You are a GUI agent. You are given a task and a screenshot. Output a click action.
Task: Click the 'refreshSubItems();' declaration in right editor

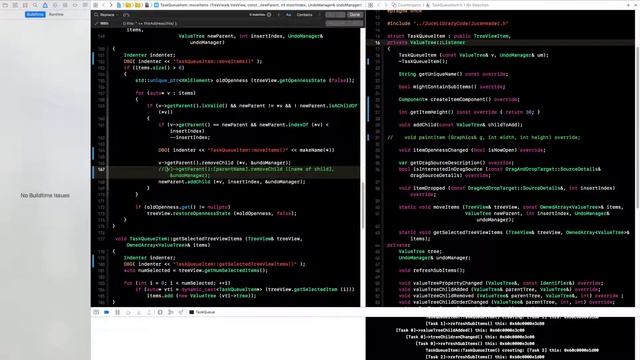pyautogui.click(x=439, y=270)
